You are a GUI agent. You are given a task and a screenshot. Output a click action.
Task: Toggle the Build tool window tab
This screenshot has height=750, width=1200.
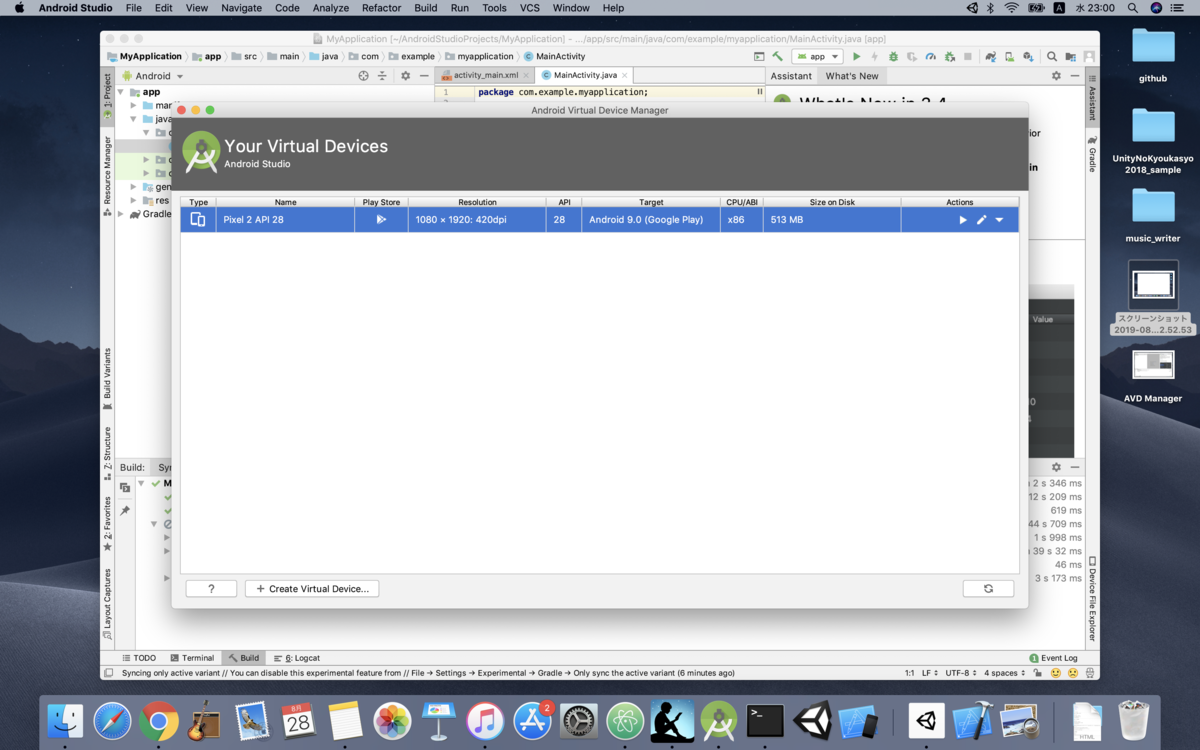(x=243, y=658)
